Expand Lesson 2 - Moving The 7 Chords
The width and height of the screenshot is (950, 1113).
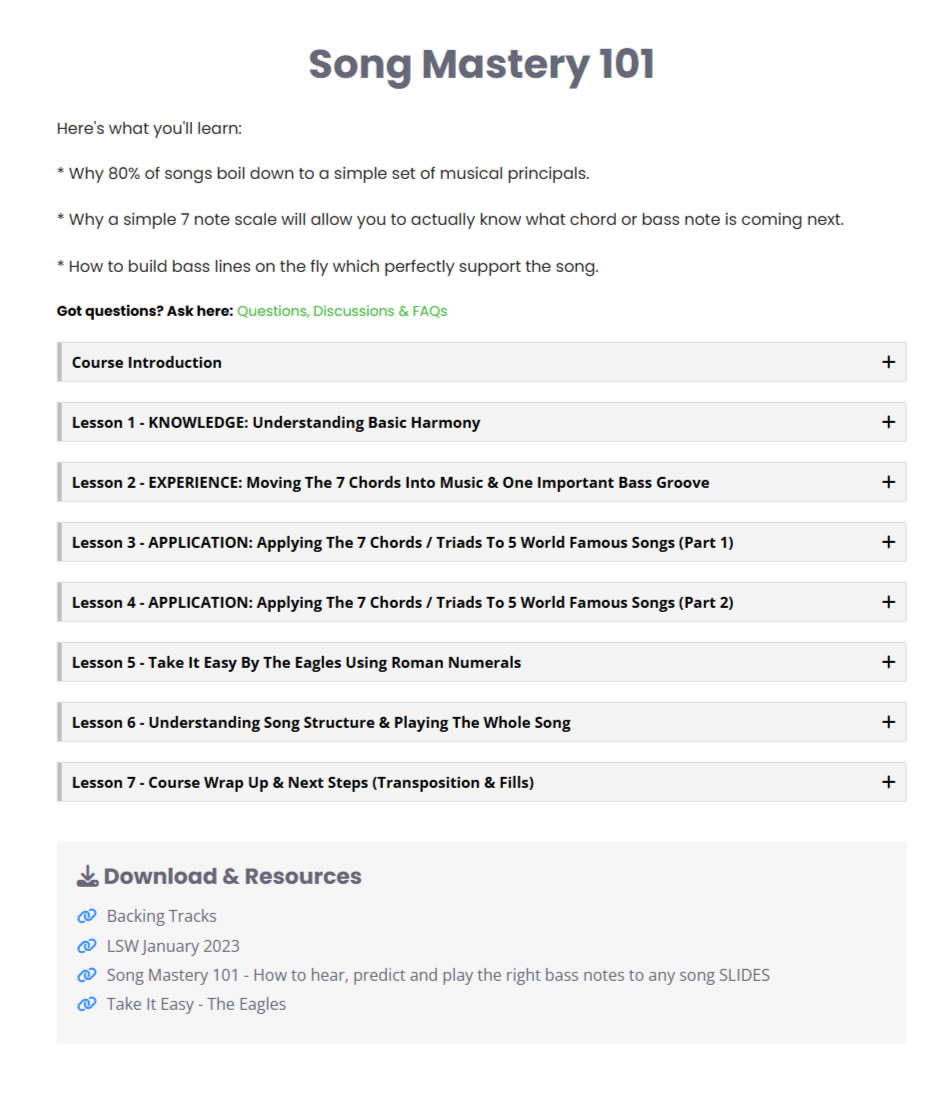point(480,482)
